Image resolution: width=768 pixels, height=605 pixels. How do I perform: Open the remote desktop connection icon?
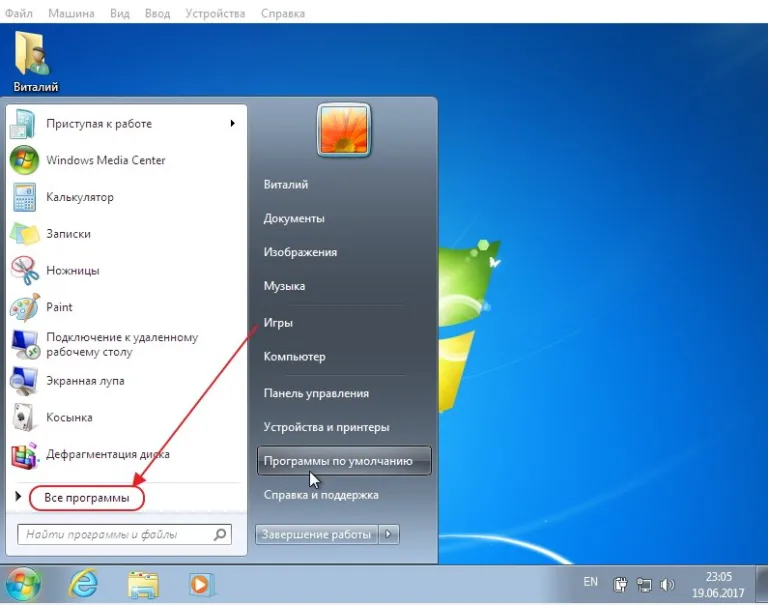point(24,344)
